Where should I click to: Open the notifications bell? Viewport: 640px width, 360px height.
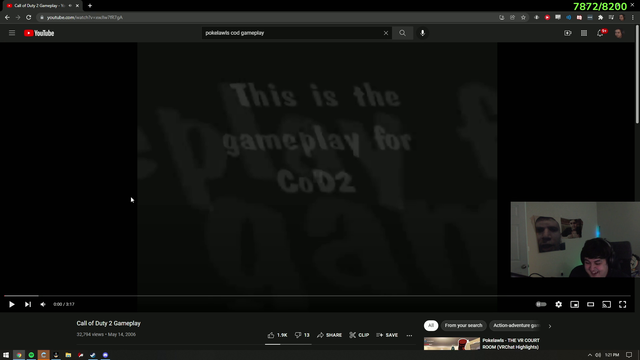pyautogui.click(x=600, y=33)
